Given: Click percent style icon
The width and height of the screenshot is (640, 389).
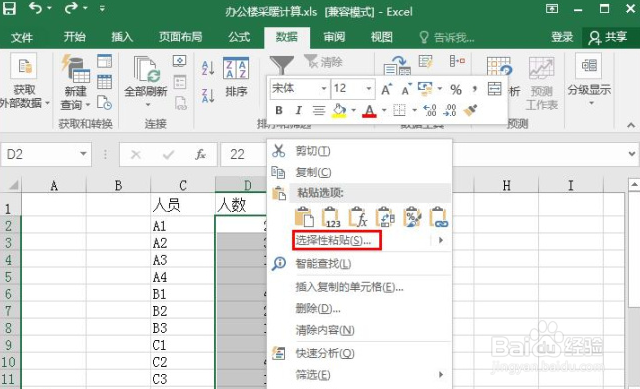Looking at the screenshot, I should 456,89.
